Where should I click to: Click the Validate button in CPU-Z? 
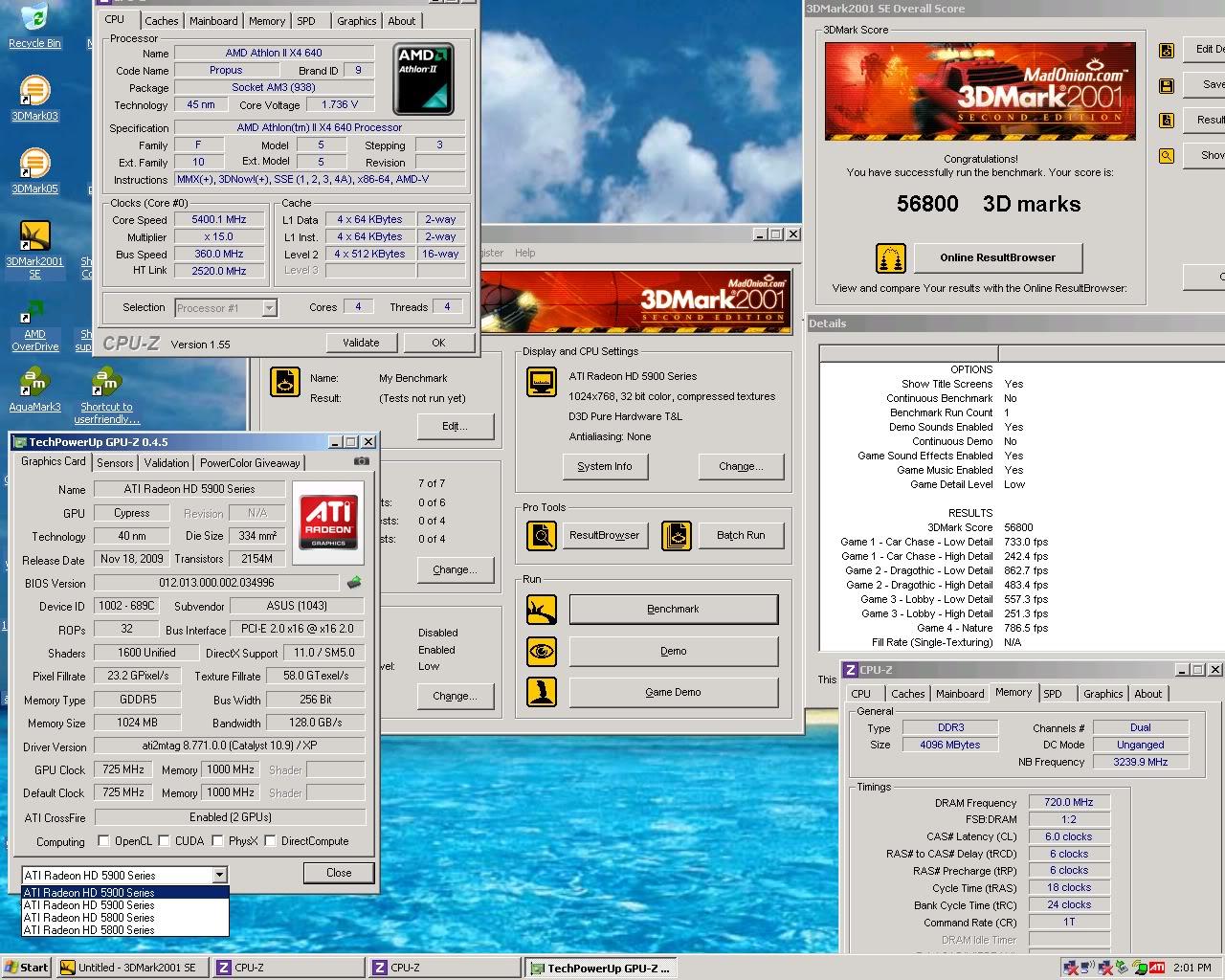361,343
